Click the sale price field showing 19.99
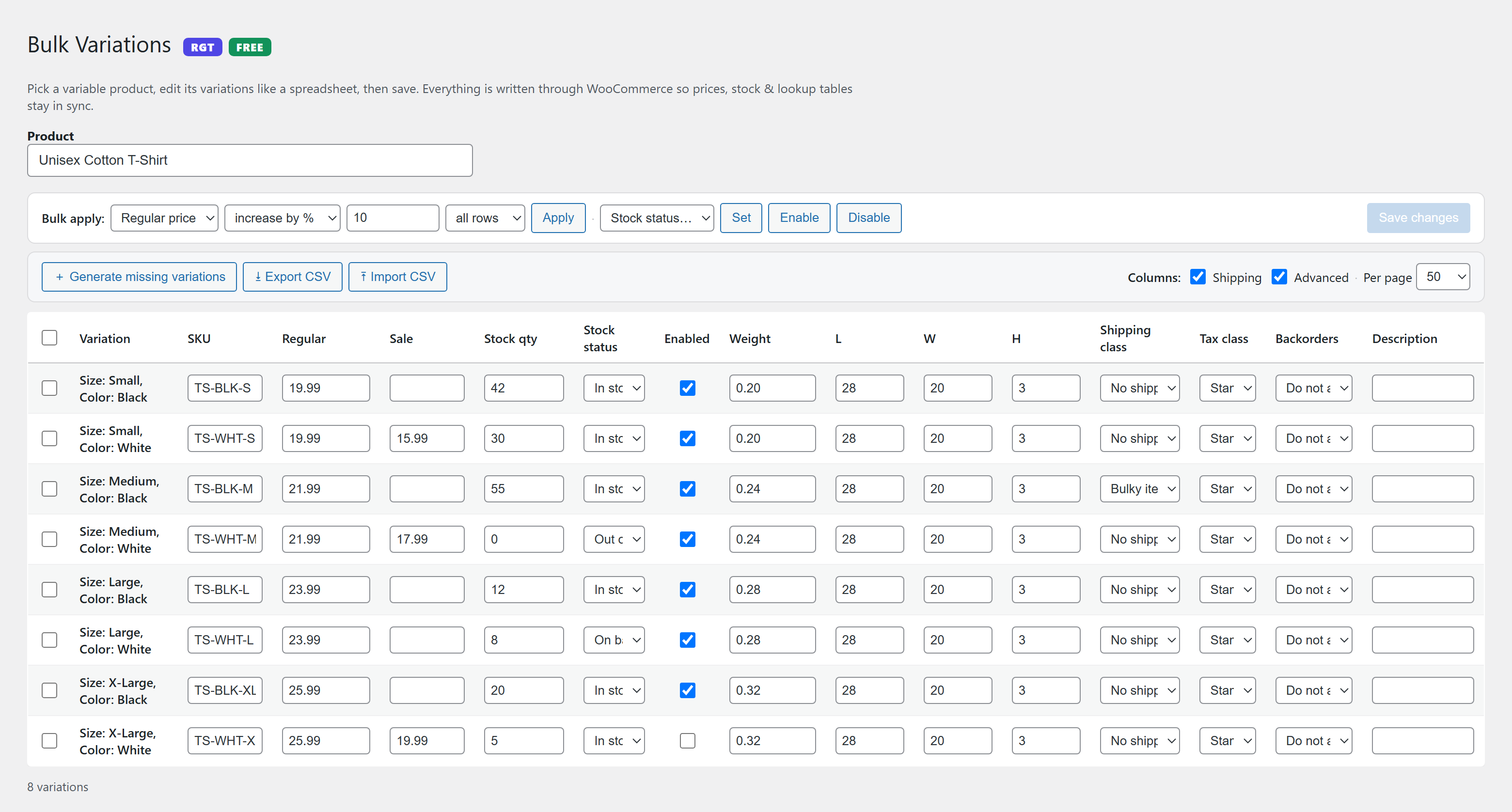 [x=427, y=741]
